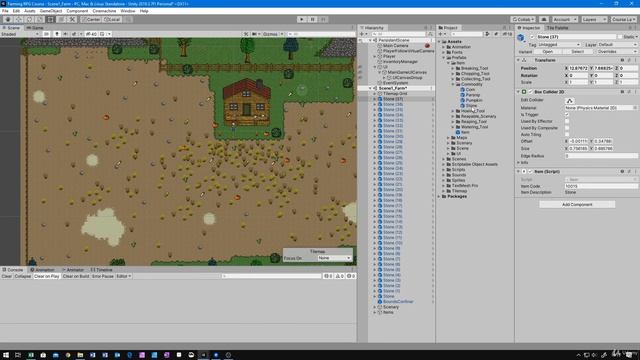Screen dimensions: 640x360
Task: Open scene tools wrench icon
Action: coord(246,34)
